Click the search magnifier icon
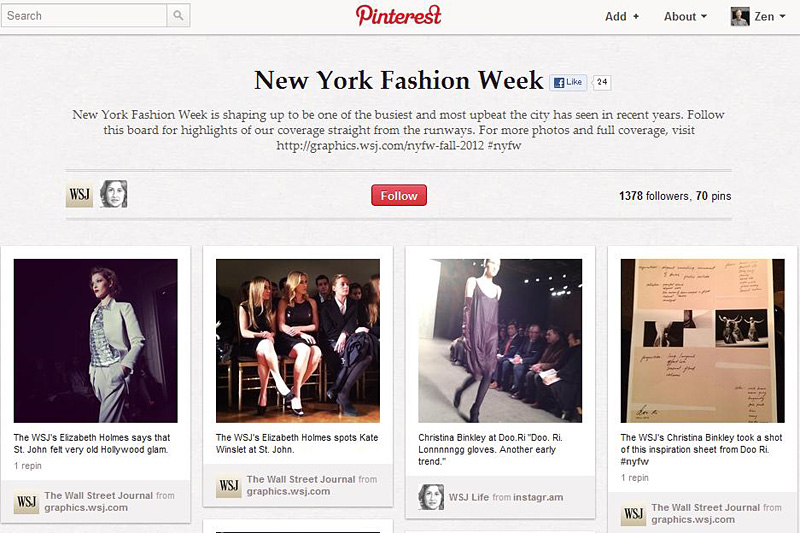The image size is (800, 533). click(178, 16)
